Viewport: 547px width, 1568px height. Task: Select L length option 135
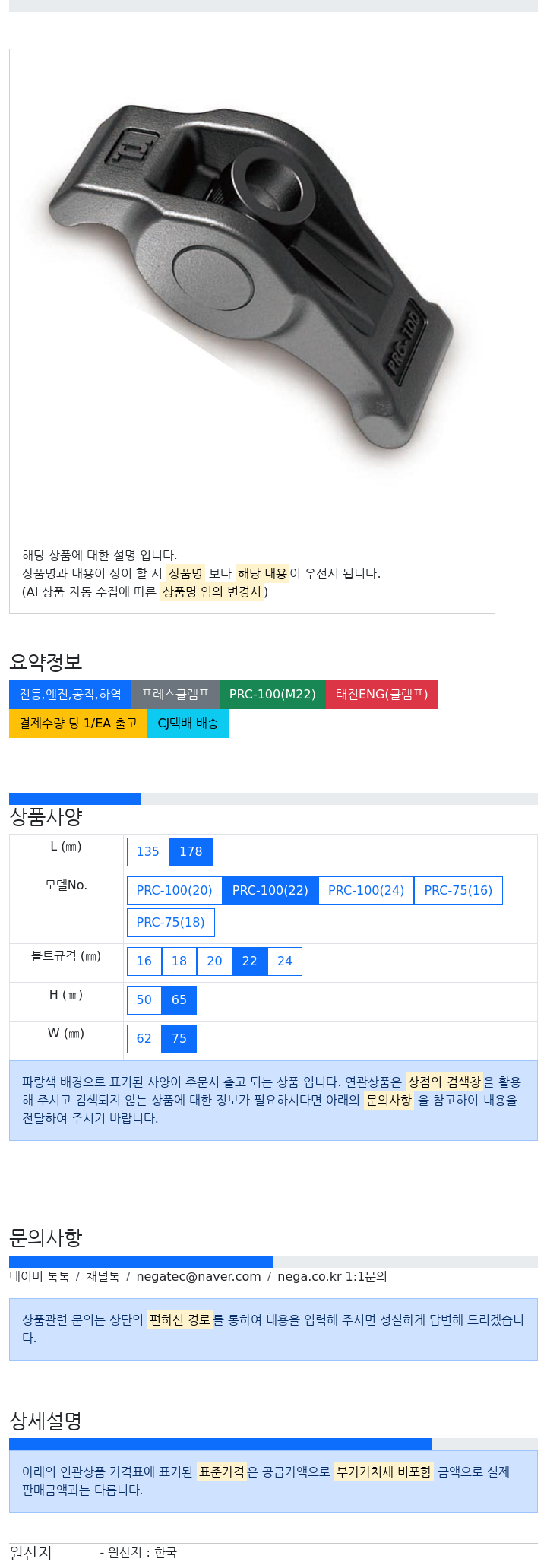coord(148,852)
